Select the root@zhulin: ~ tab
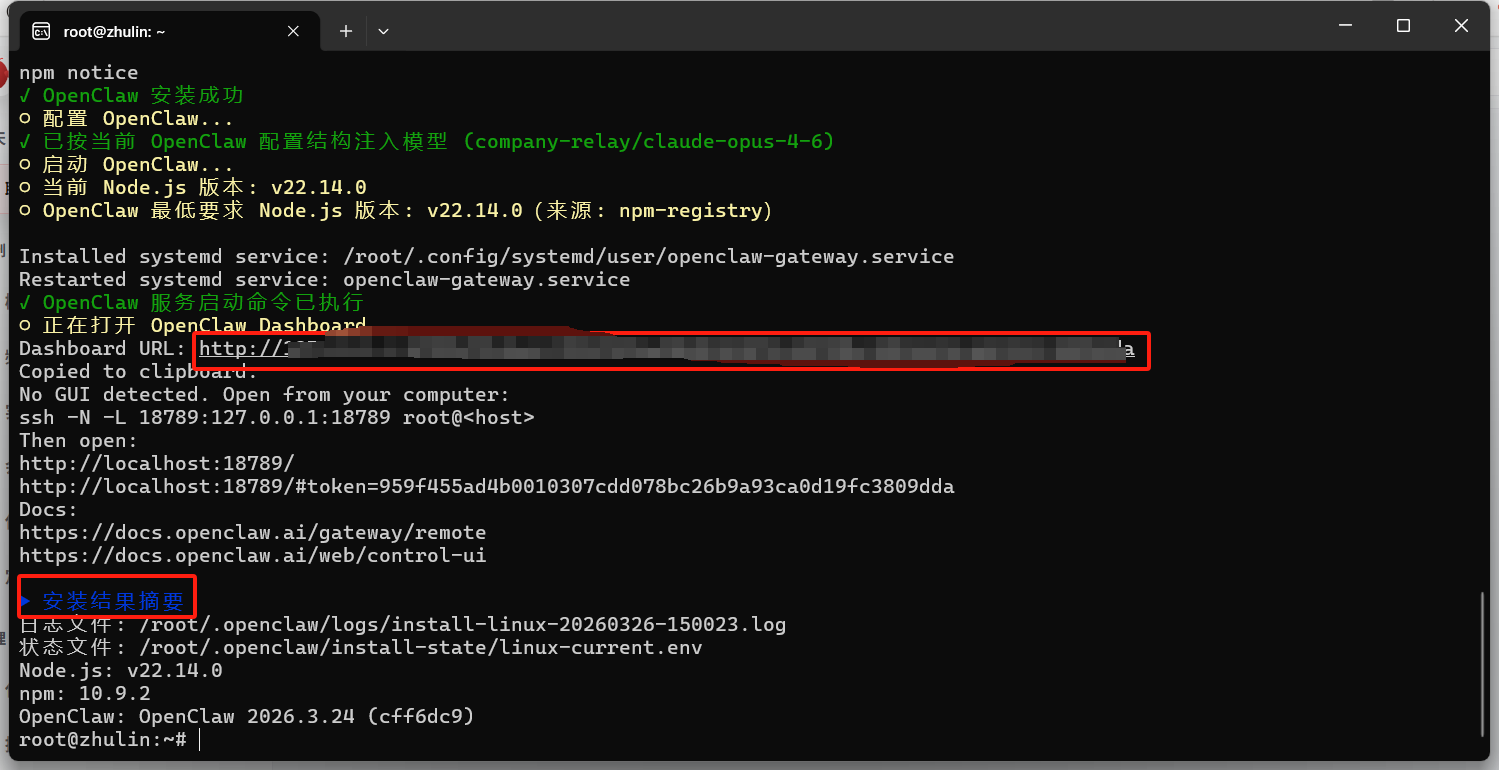Viewport: 1499px width, 770px height. click(x=168, y=31)
